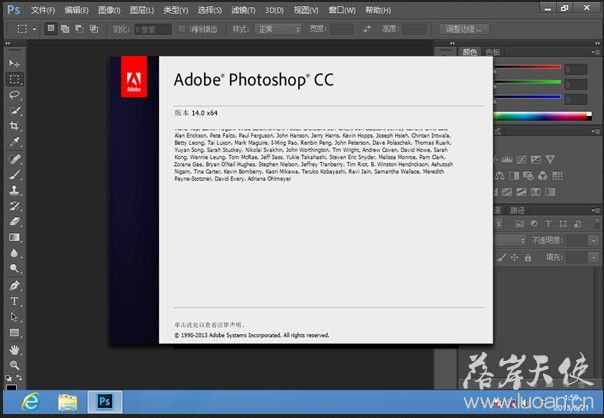604x418 pixels.
Task: Enable Intersect with Selection mode
Action: pos(94,29)
